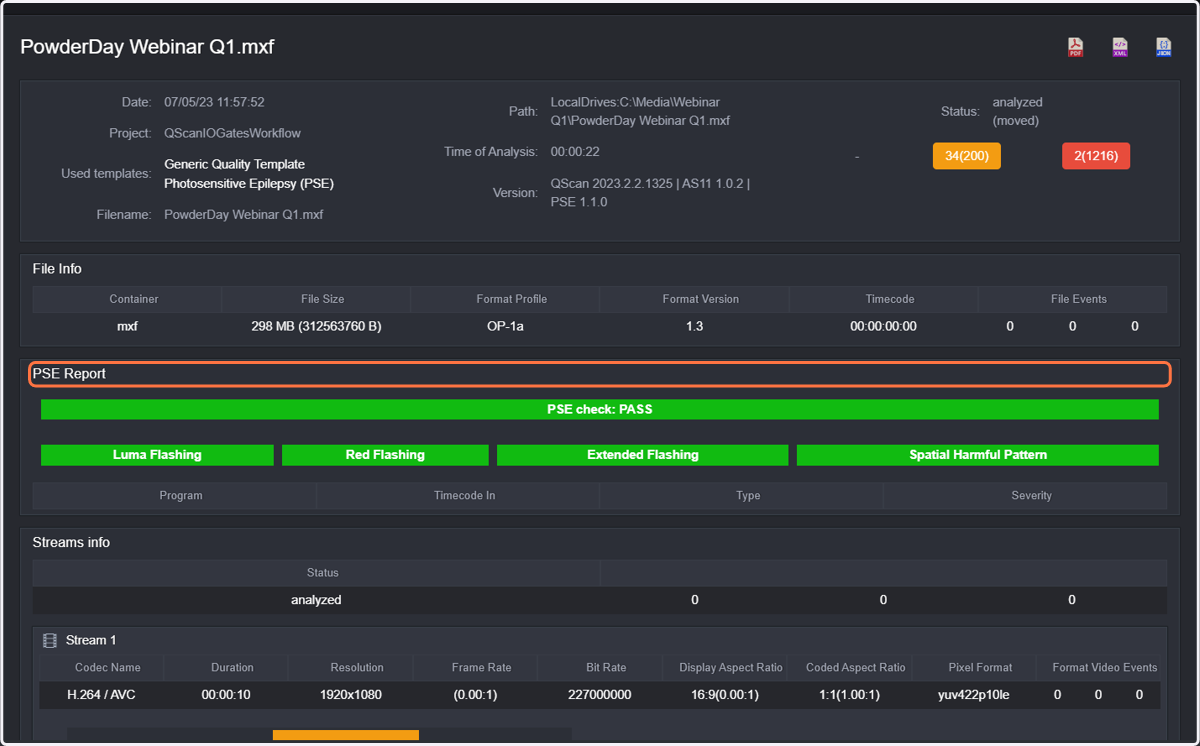1200x746 pixels.
Task: Click the 1.3 format version value
Action: click(695, 326)
